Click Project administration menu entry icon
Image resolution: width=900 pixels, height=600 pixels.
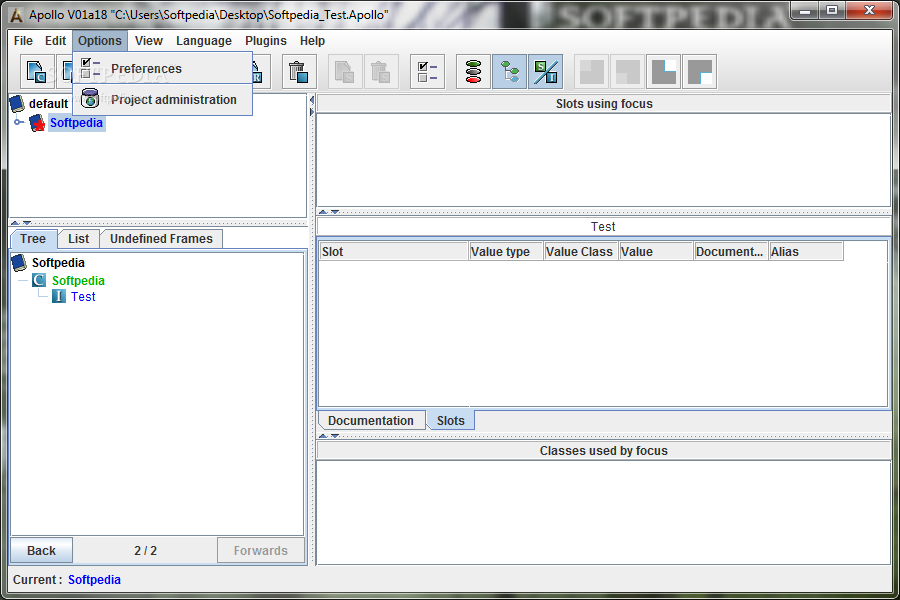pos(90,99)
